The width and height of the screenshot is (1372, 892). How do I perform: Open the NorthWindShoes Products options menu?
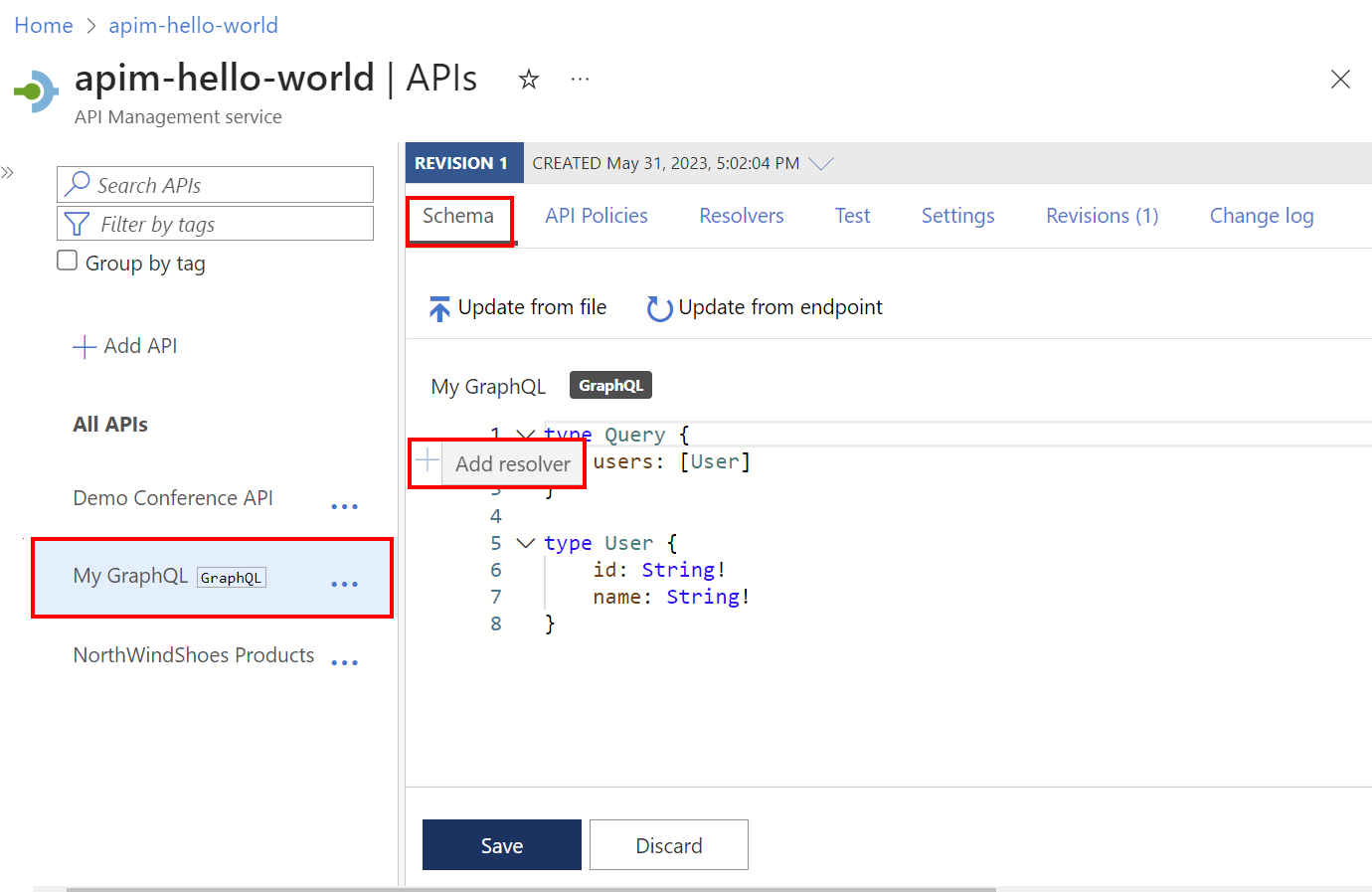click(344, 663)
